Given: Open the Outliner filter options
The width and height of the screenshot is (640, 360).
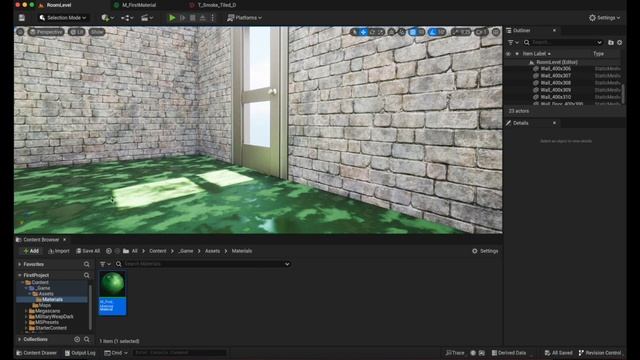Looking at the screenshot, I should click(x=513, y=42).
